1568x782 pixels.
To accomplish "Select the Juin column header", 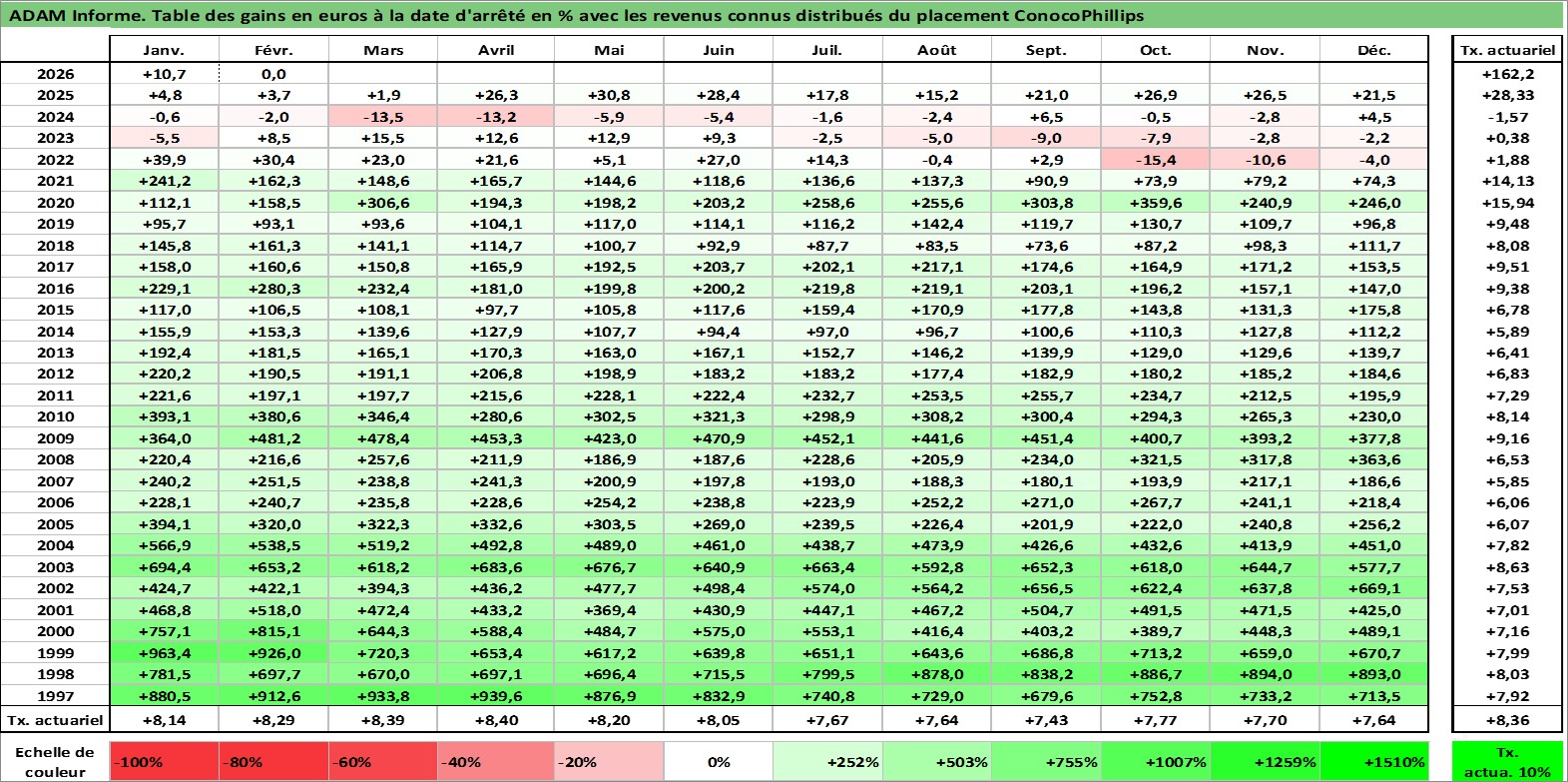I will [x=719, y=50].
